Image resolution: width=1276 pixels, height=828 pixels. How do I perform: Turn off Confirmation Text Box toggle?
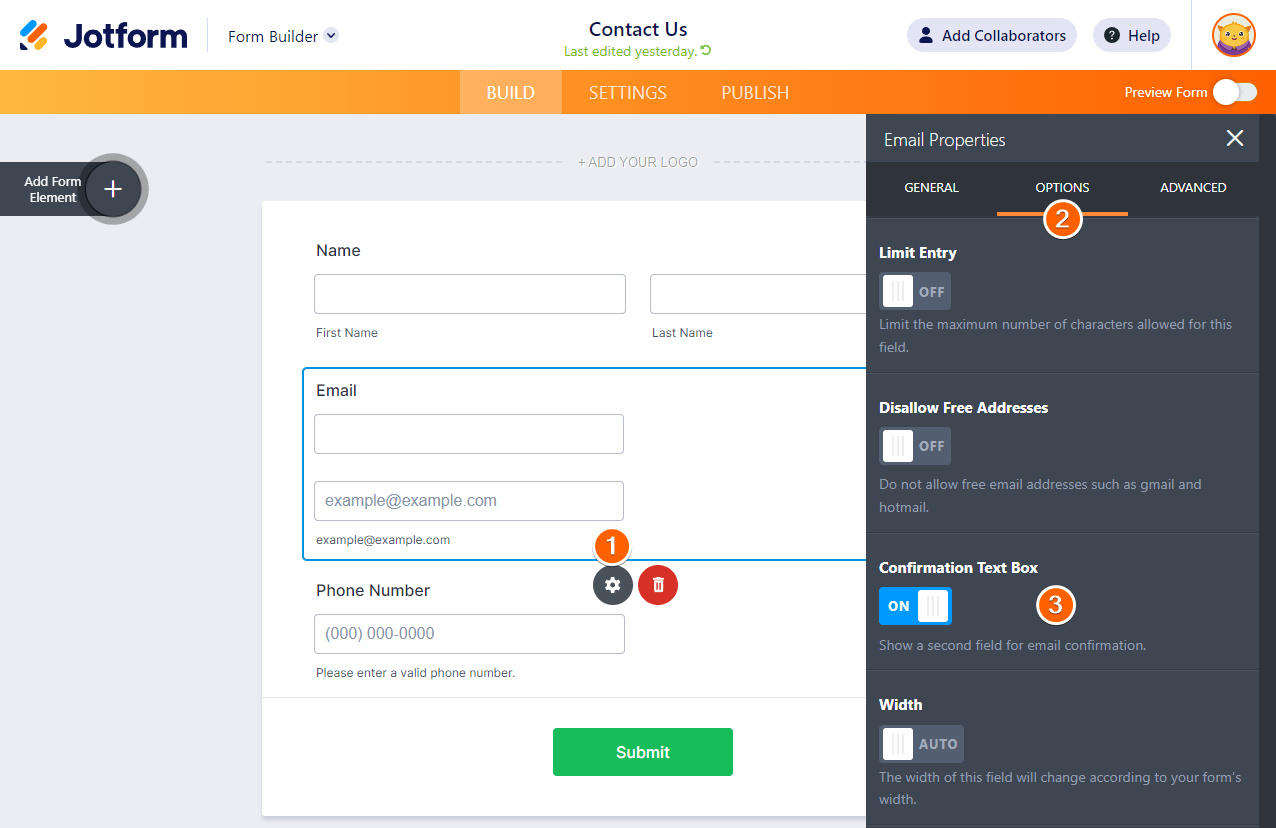(x=914, y=606)
